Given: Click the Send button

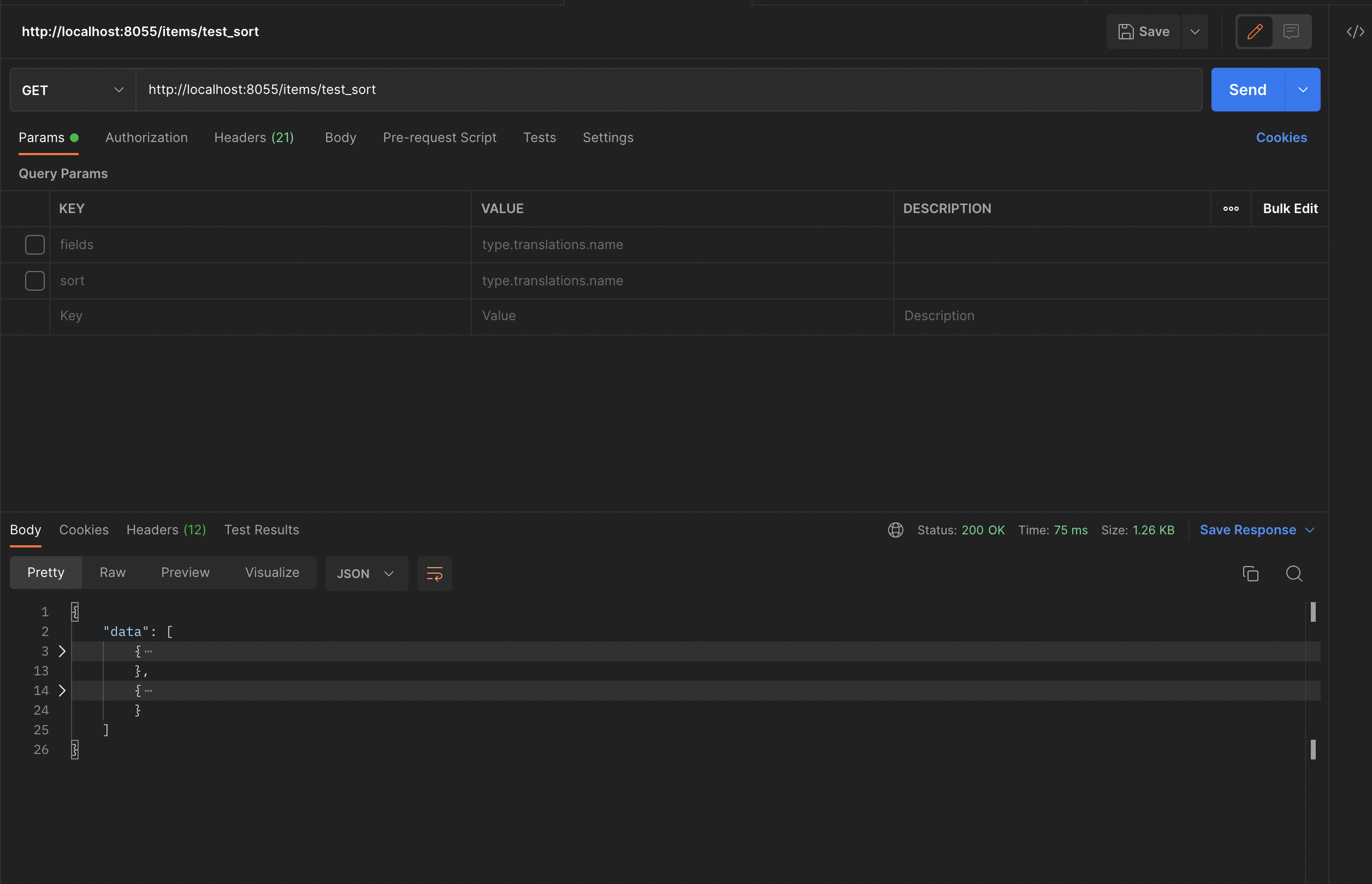Looking at the screenshot, I should (x=1247, y=90).
